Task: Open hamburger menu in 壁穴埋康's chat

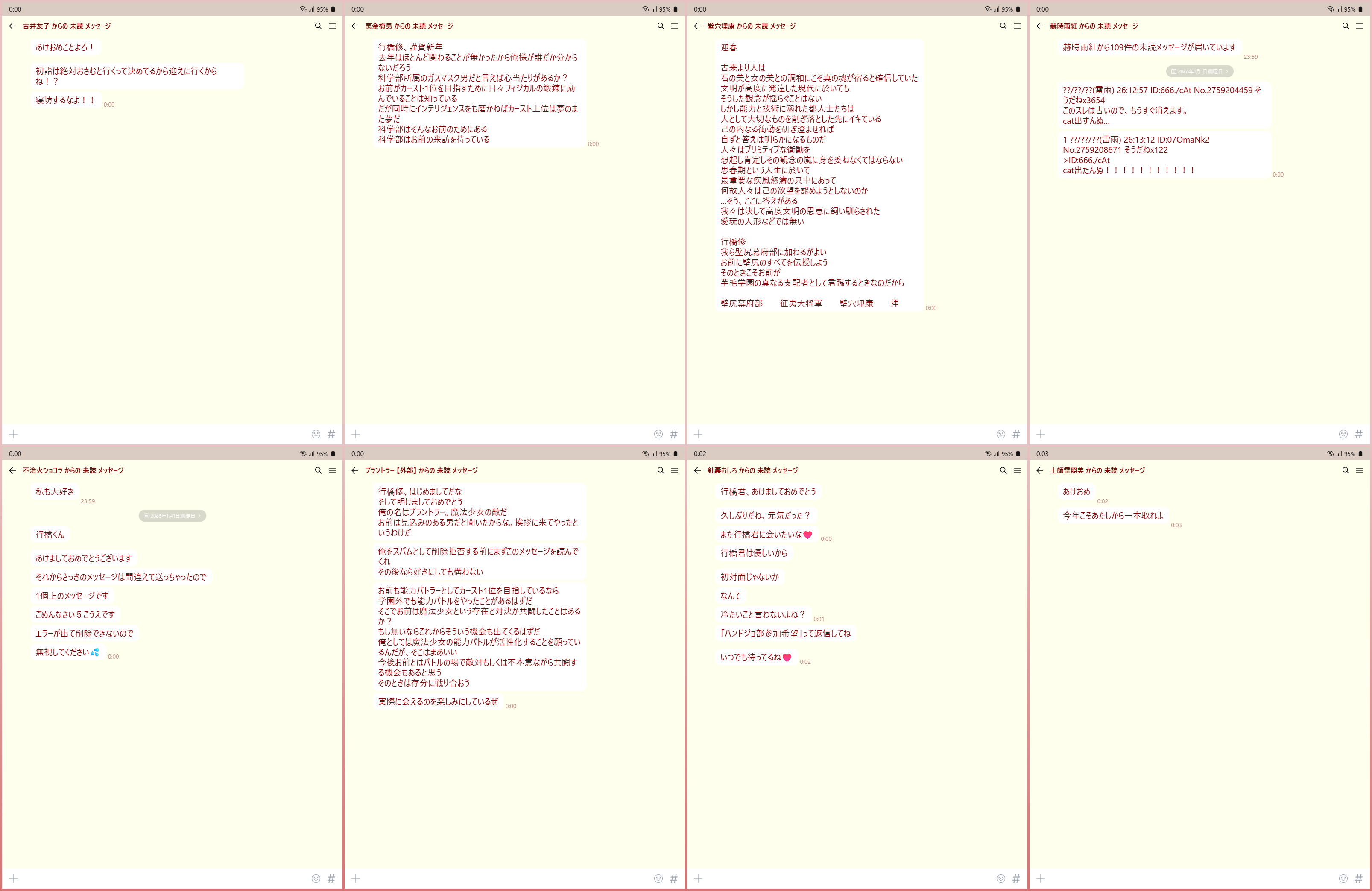Action: point(1017,26)
